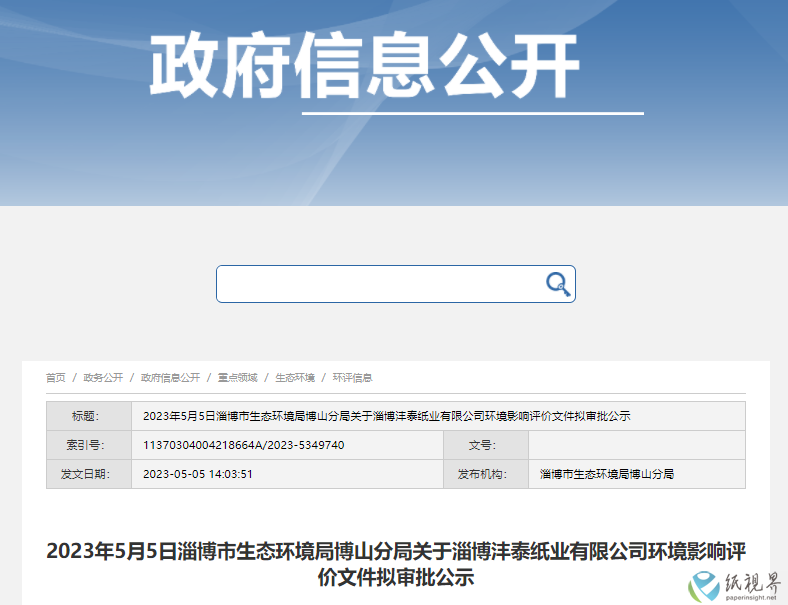Select the 发布机构 label cell

pos(486,474)
